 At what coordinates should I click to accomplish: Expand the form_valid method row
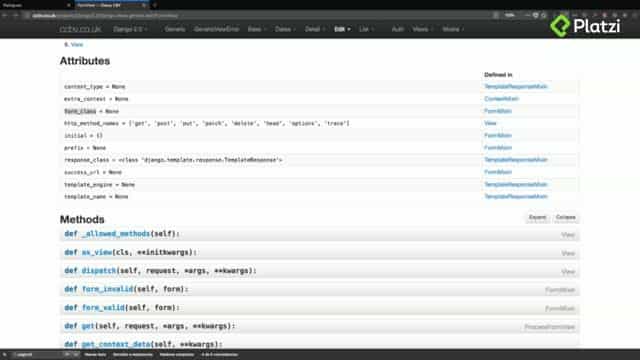coord(319,308)
